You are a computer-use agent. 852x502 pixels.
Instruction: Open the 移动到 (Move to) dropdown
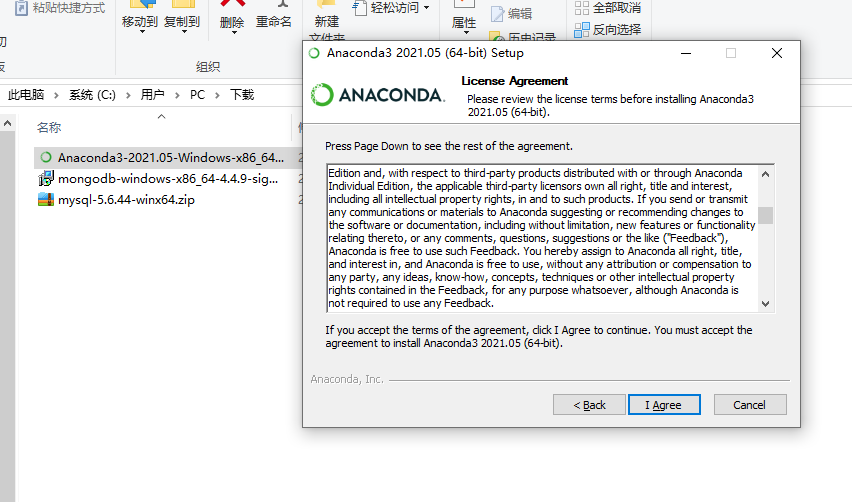tap(140, 17)
